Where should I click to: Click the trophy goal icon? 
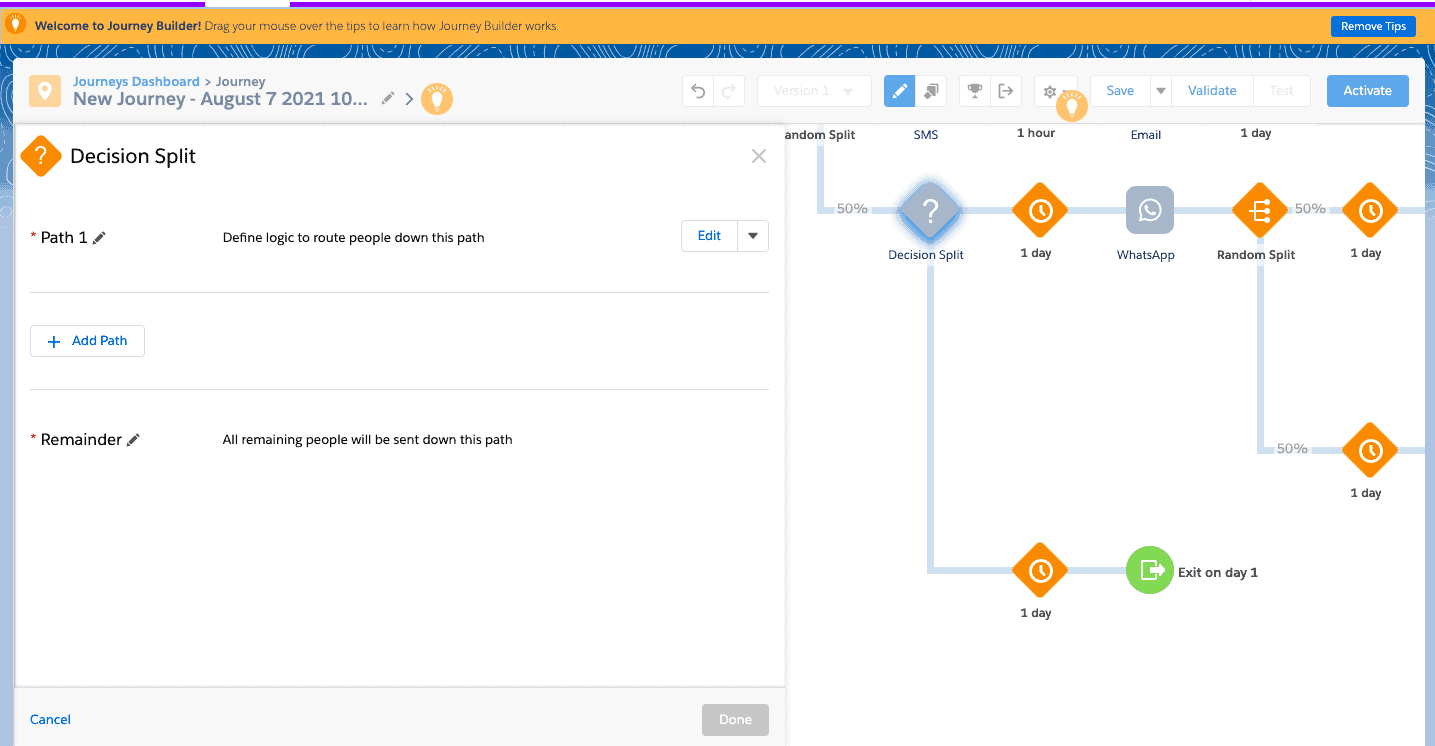pos(974,91)
